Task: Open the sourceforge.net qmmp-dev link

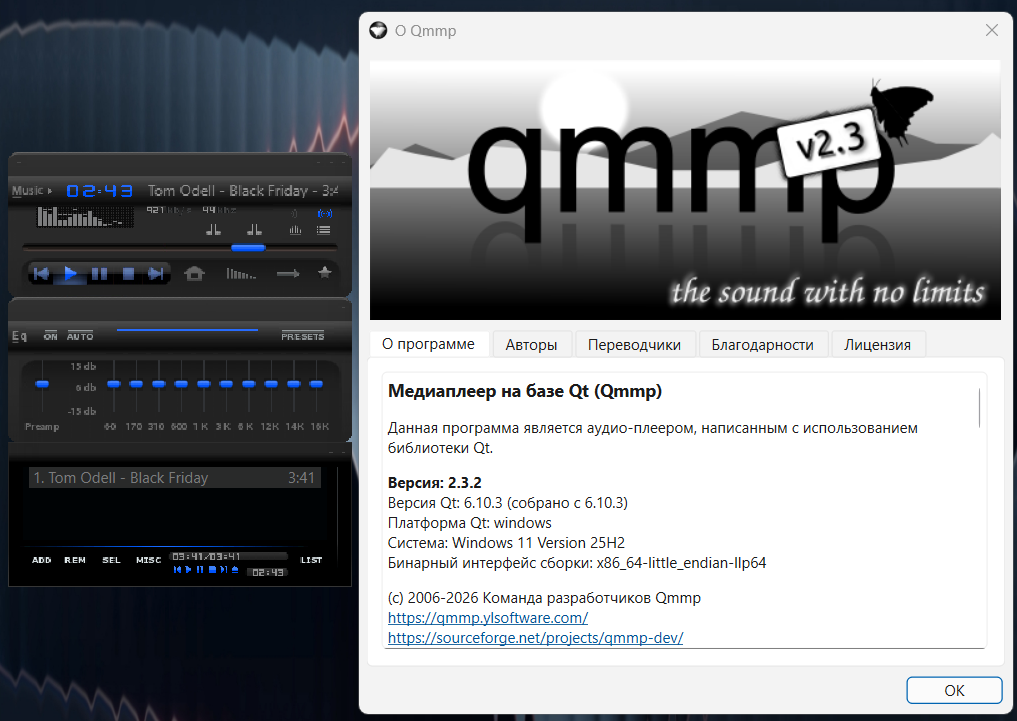Action: 535,637
